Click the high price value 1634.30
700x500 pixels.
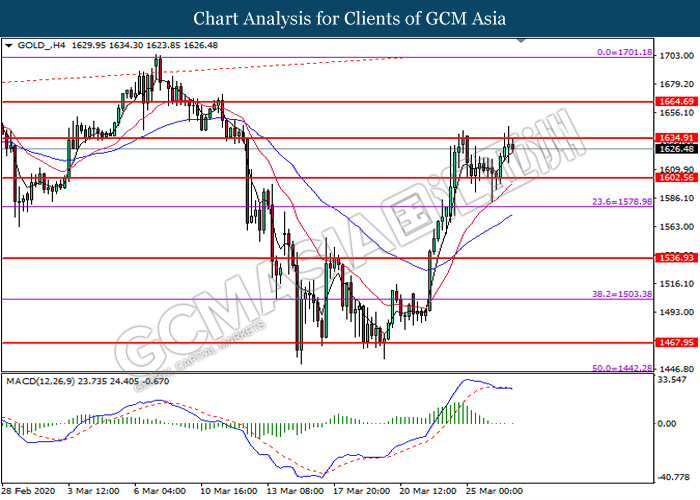(x=126, y=46)
